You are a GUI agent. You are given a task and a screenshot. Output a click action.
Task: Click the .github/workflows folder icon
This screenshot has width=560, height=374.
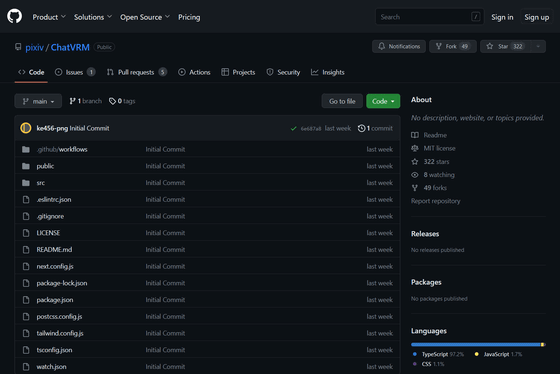tap(26, 149)
